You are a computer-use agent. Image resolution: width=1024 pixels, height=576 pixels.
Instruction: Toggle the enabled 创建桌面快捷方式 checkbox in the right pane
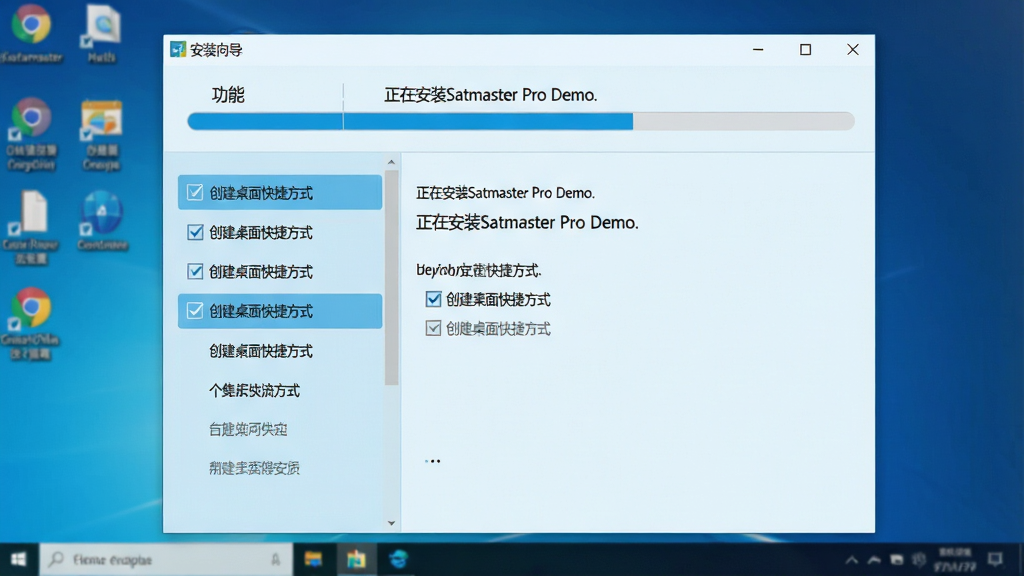[433, 300]
